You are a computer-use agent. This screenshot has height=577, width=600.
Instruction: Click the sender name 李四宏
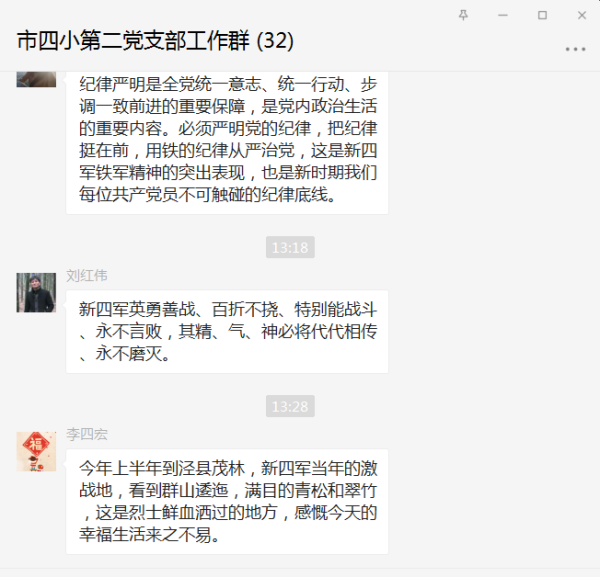click(x=86, y=434)
